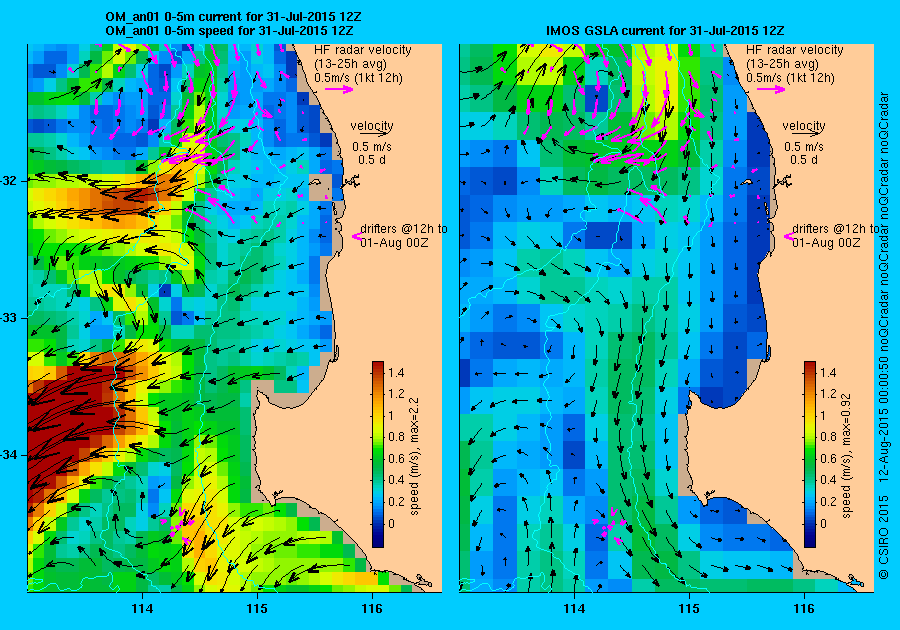
Task: Click the right map's 'drifters @12h to' label
Action: 836,229
